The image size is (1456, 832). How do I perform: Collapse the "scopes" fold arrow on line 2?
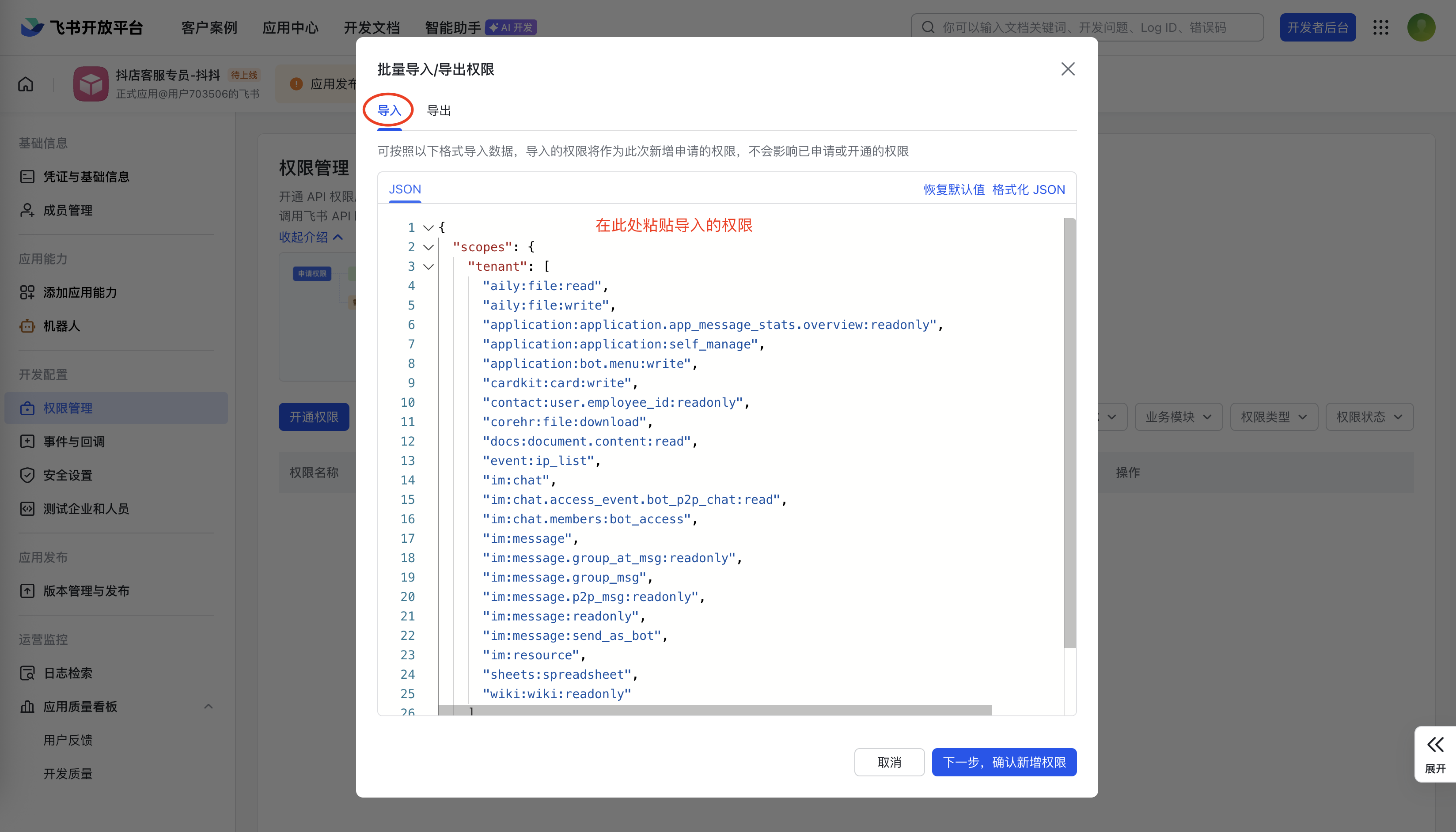[x=428, y=247]
